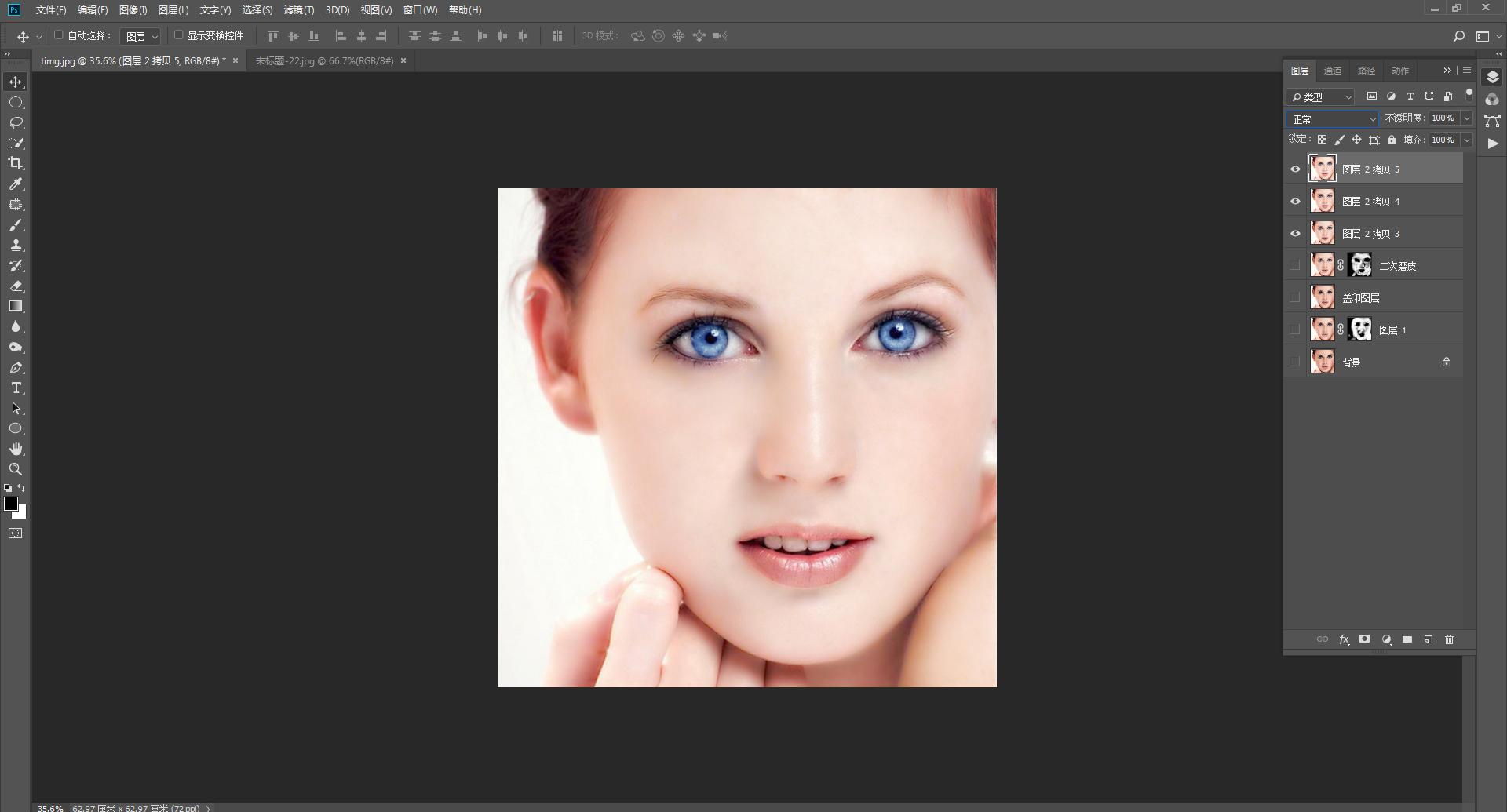Click the 不透明度 value field
Viewport: 1507px width, 812px height.
tap(1444, 118)
